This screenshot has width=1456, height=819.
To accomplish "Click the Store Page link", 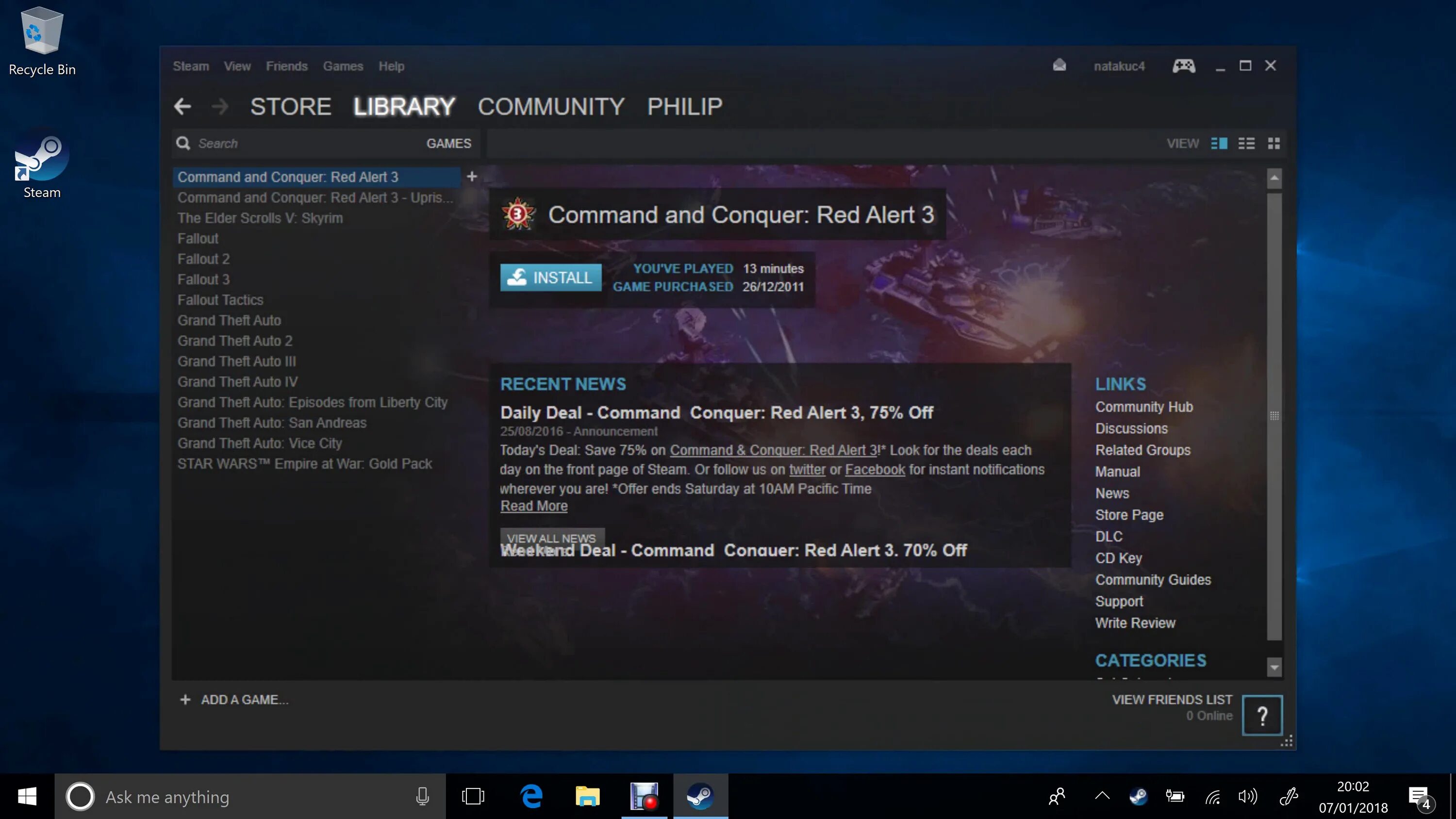I will pyautogui.click(x=1128, y=515).
